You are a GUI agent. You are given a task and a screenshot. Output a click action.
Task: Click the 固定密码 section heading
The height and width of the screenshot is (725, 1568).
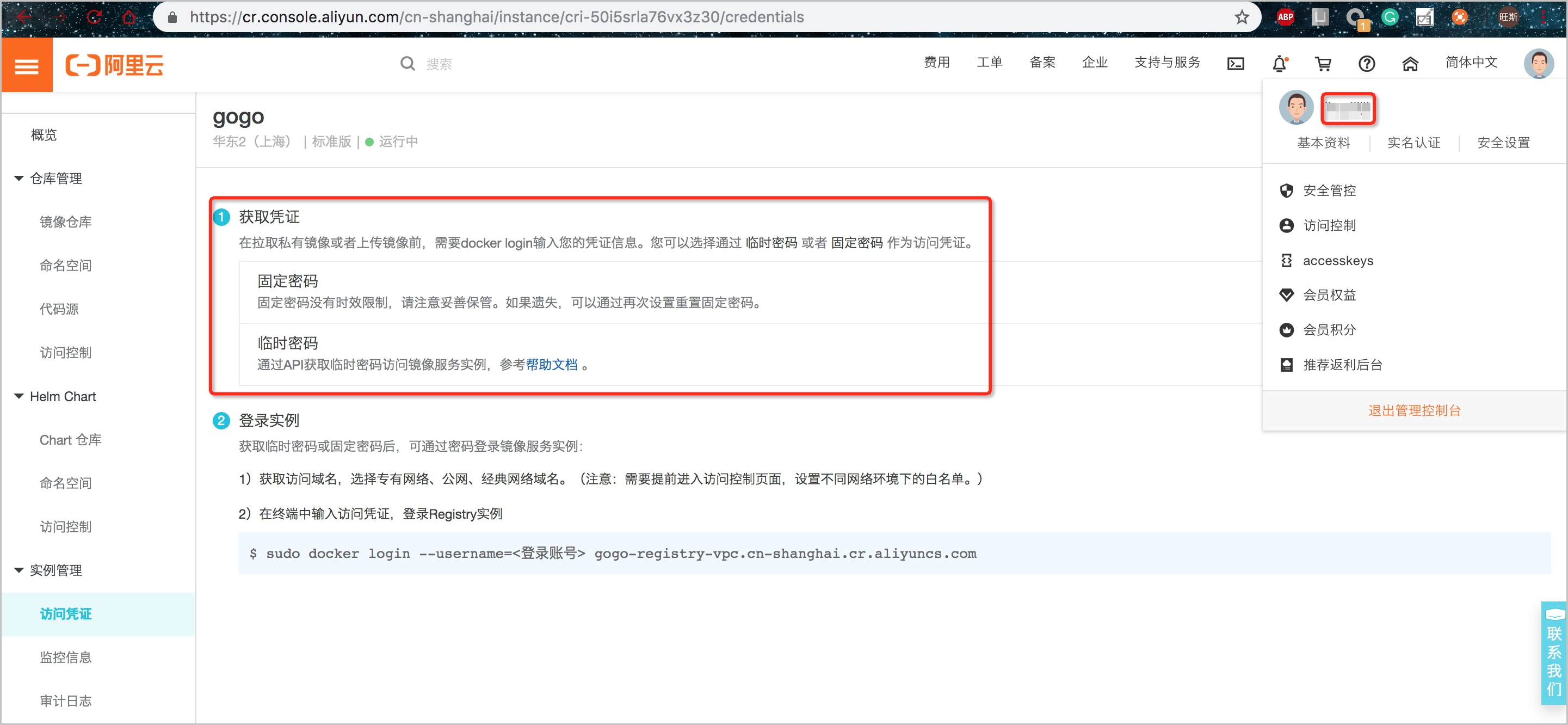(287, 281)
